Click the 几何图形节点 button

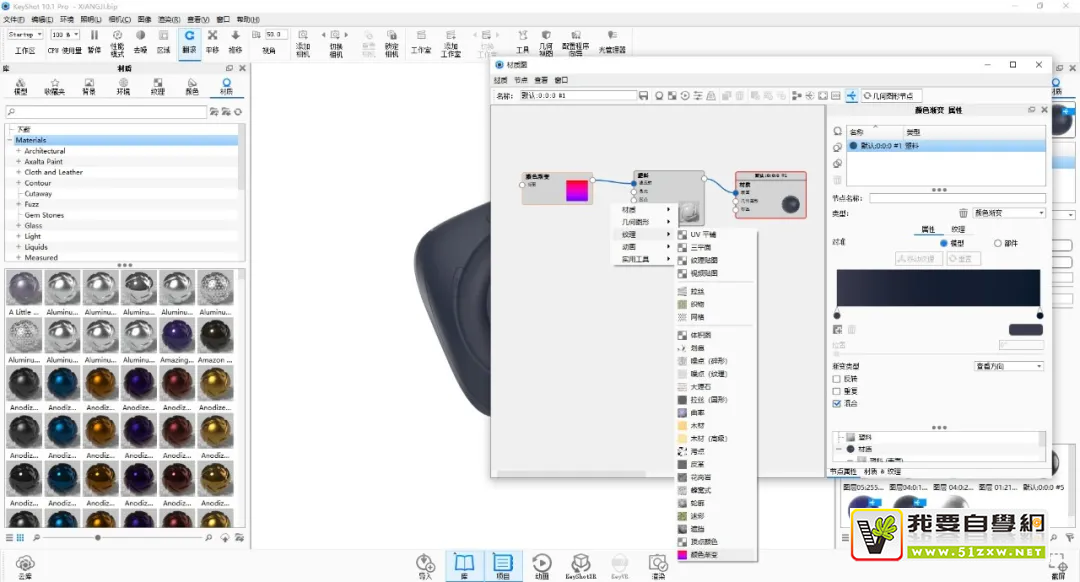click(889, 96)
